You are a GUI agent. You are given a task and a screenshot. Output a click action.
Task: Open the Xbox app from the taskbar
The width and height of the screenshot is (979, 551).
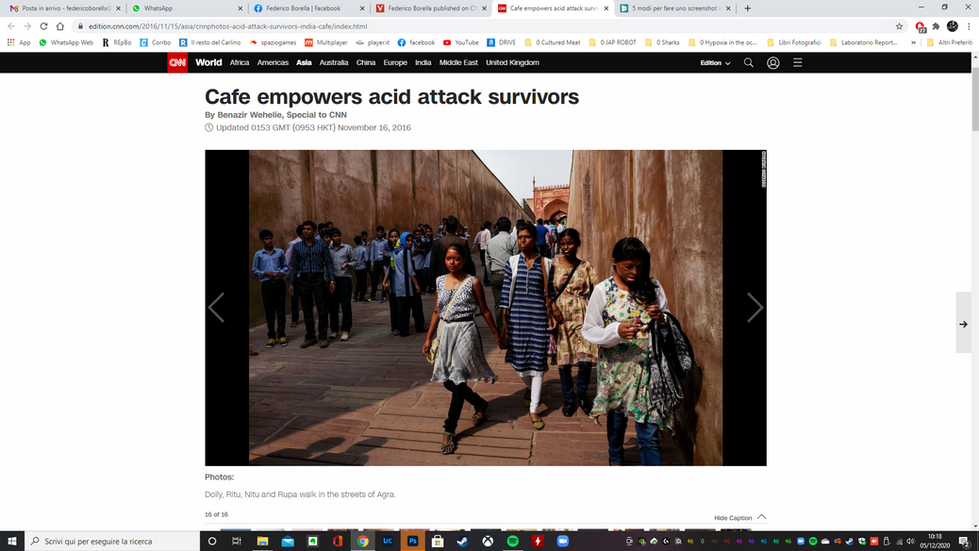[488, 541]
